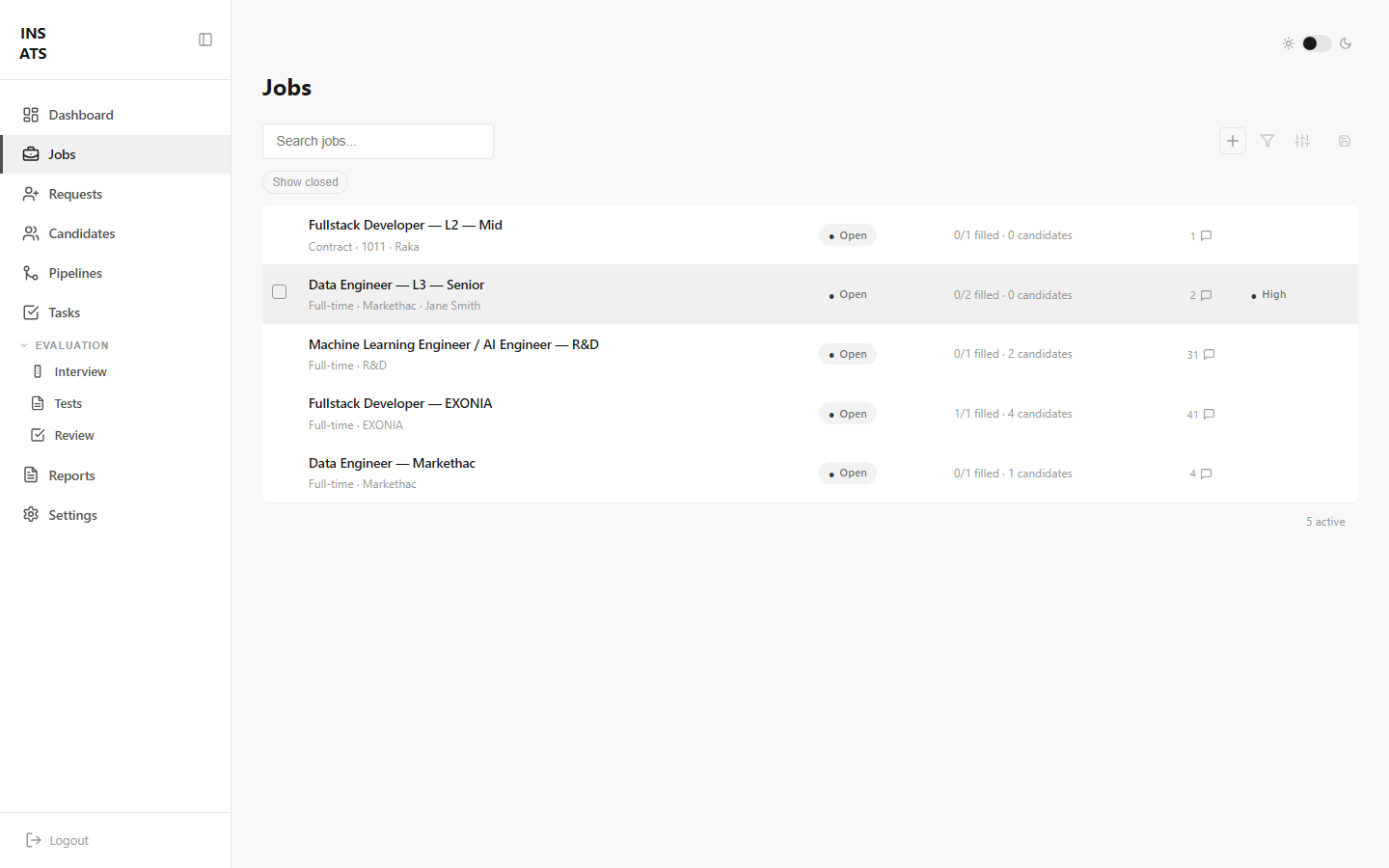Viewport: 1389px width, 868px height.
Task: Click the INS ATS logo text
Action: point(33,43)
